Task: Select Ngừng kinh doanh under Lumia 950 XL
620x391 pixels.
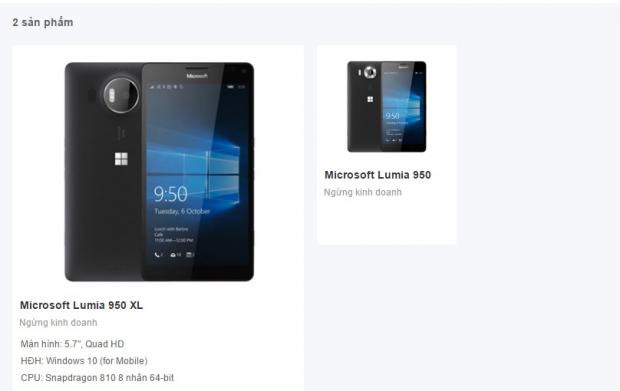Action: click(x=58, y=323)
